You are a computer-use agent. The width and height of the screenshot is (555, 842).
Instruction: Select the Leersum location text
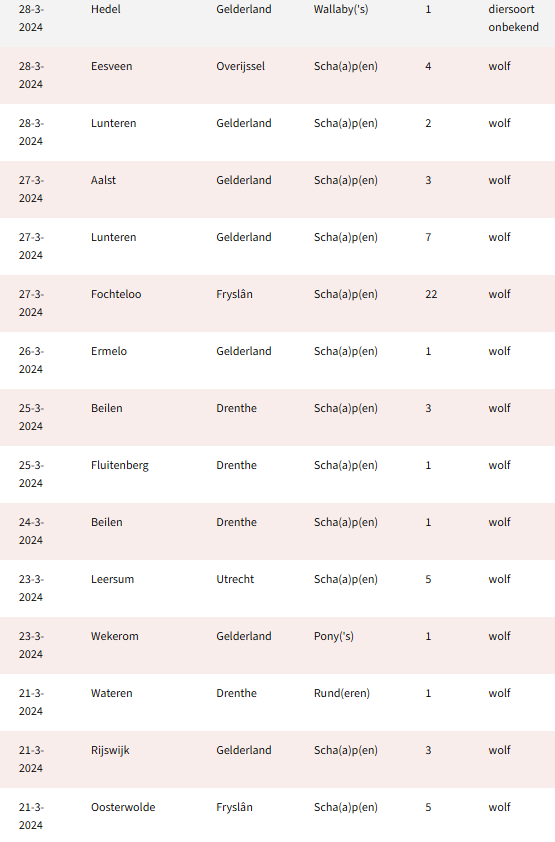tap(112, 579)
